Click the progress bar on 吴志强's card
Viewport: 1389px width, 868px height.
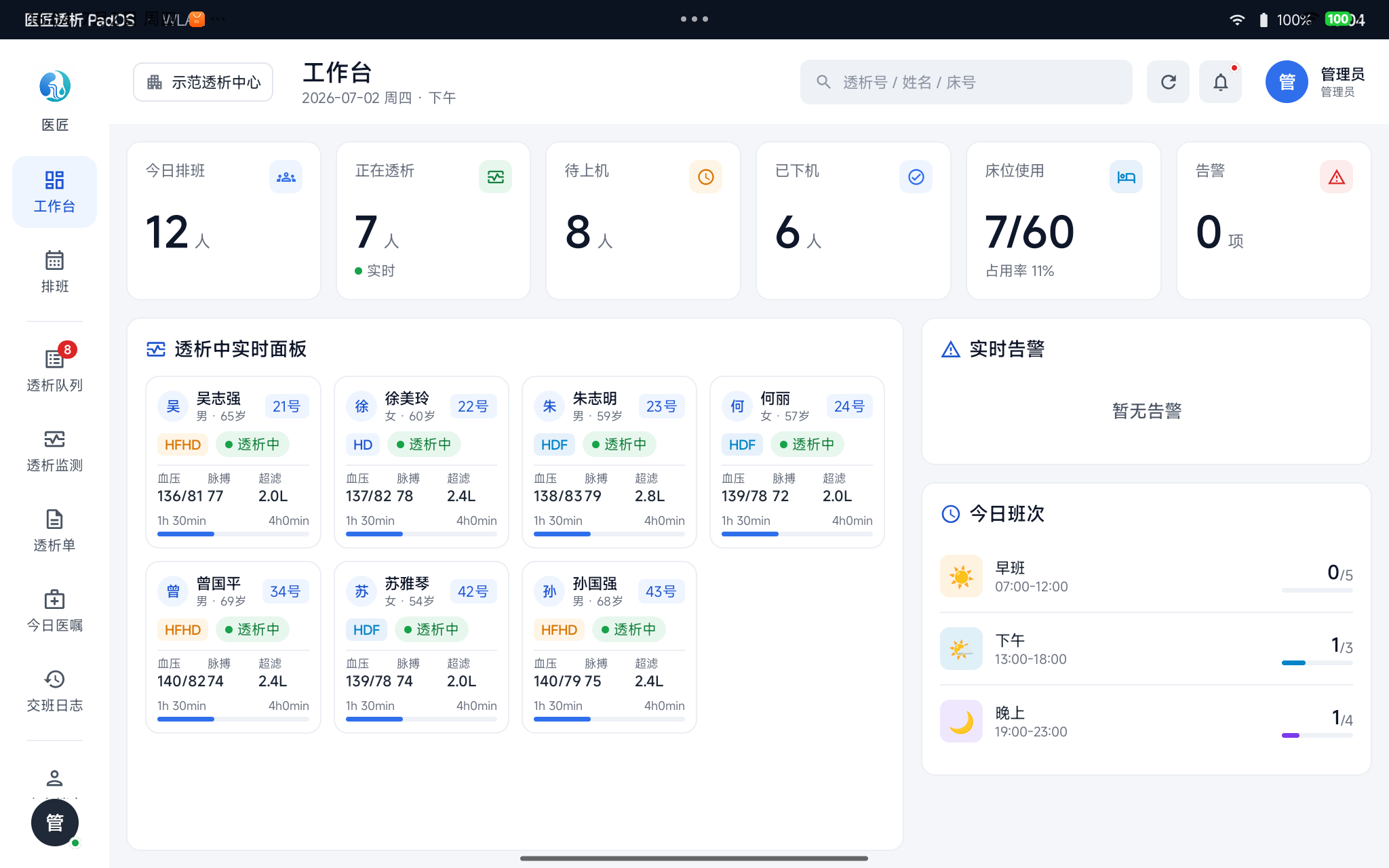tap(233, 534)
